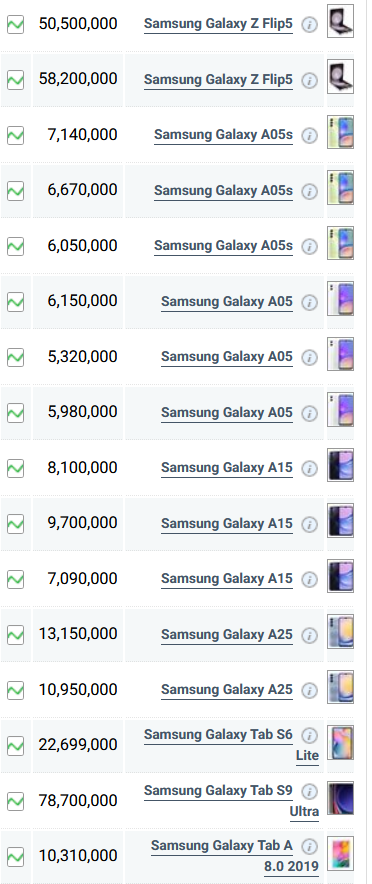Screen dimensions: 372x884
Task: View Galaxy A05 thumbnail in 6,150,000 row
Action: 340,299
